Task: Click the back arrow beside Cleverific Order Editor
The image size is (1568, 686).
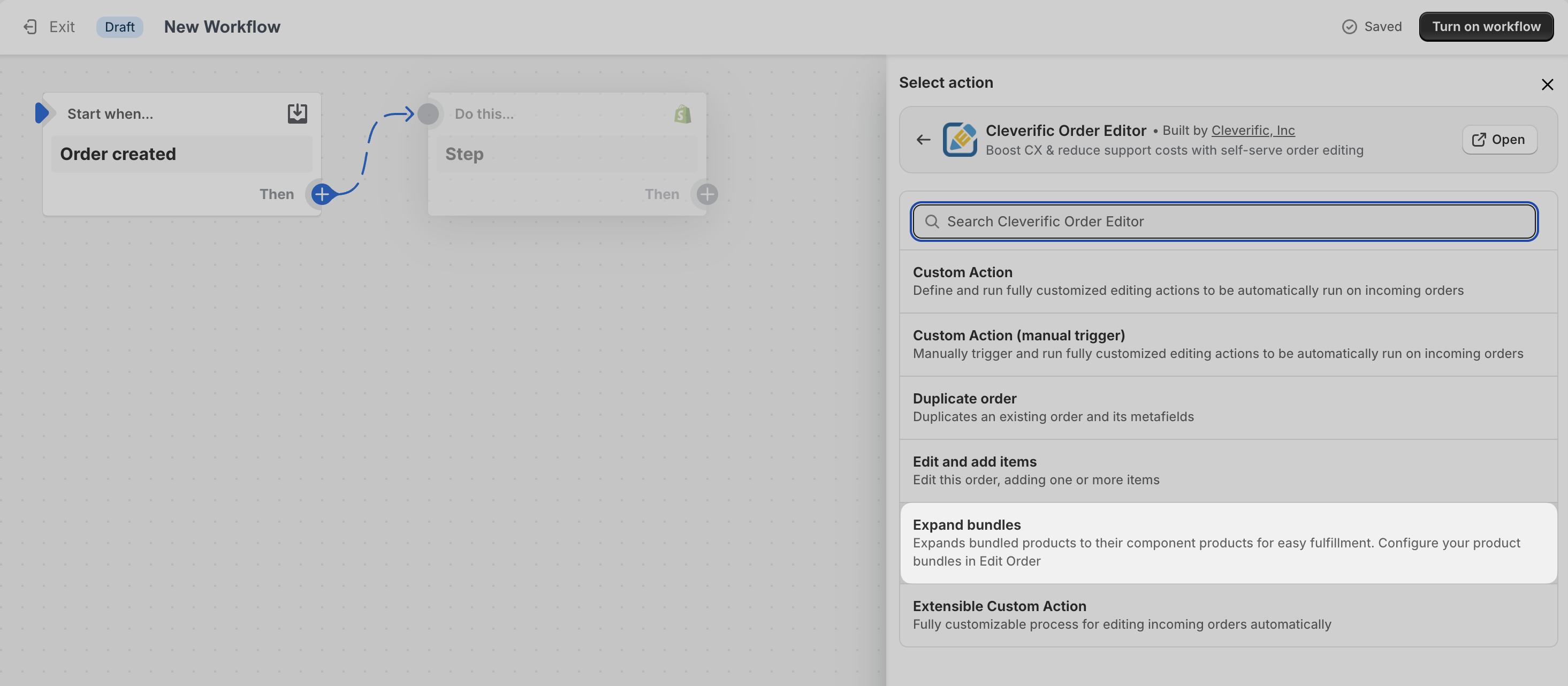Action: click(x=923, y=139)
